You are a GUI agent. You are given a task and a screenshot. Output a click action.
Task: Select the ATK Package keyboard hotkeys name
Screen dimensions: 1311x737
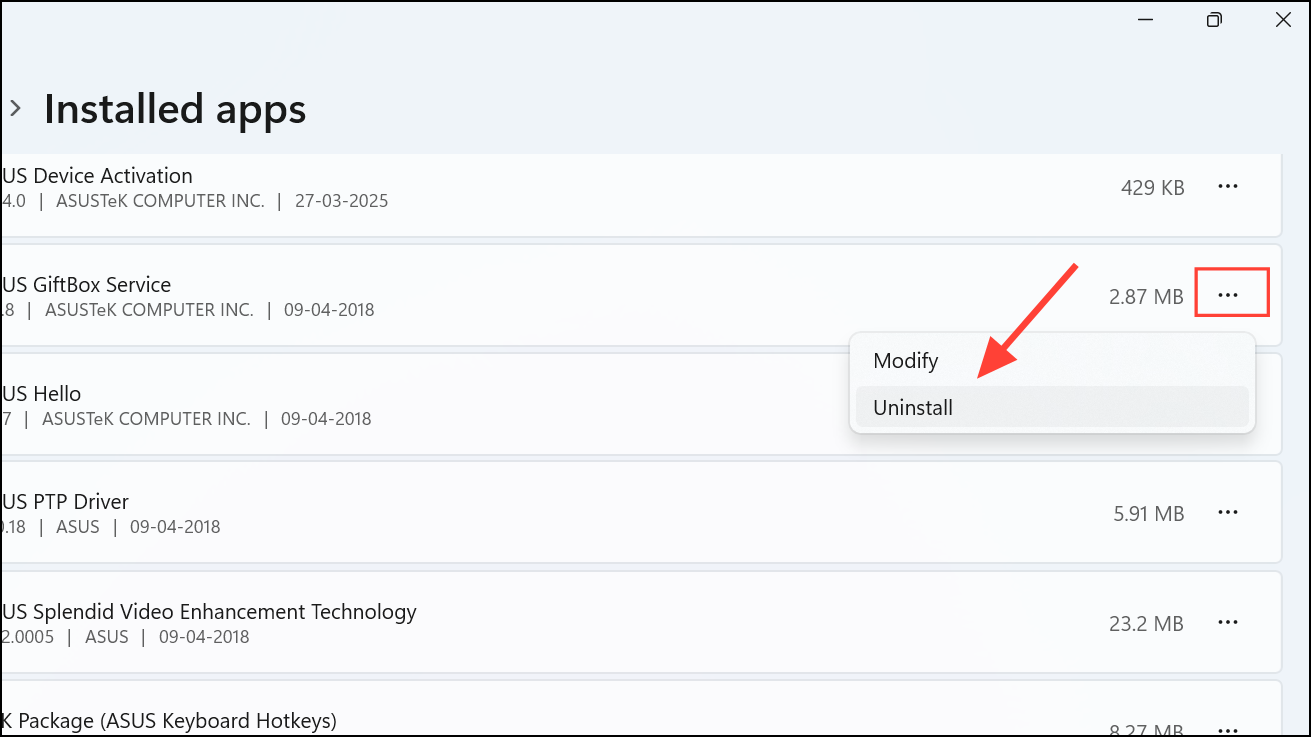click(169, 720)
